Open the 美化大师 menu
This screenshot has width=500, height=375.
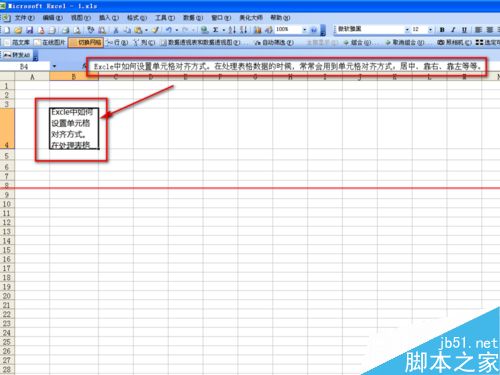point(251,18)
